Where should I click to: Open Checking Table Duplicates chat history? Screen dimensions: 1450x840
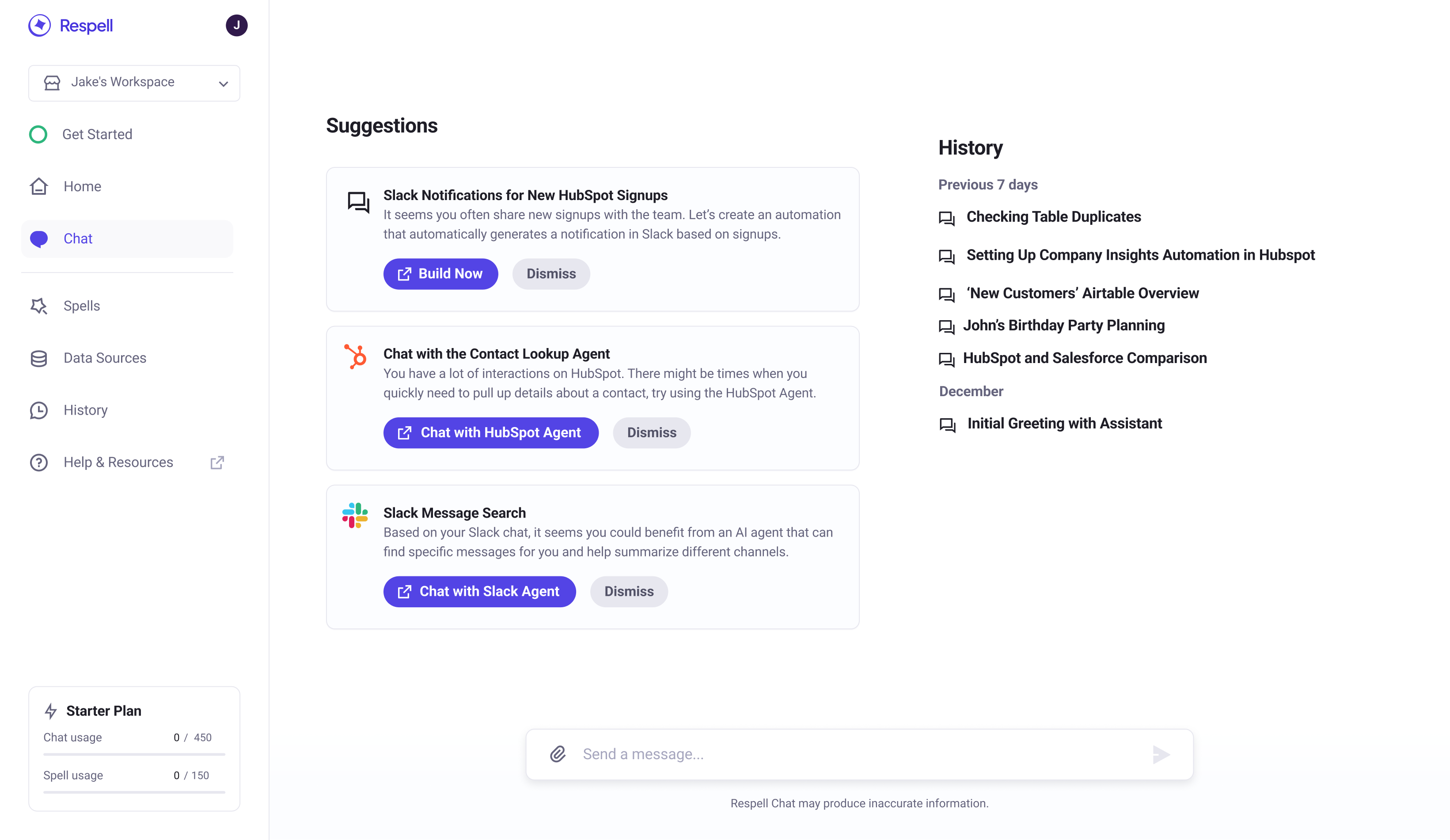click(x=1053, y=217)
